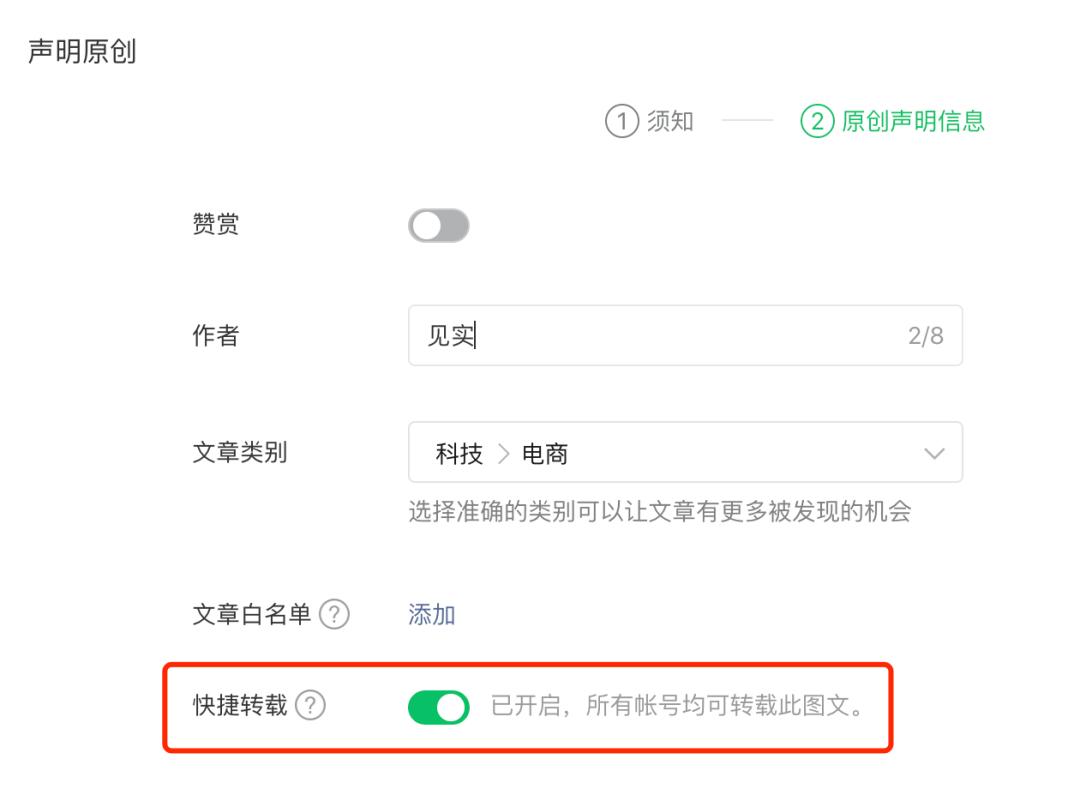This screenshot has width=1080, height=789.
Task: Click the 文章白名单 label
Action: click(251, 614)
